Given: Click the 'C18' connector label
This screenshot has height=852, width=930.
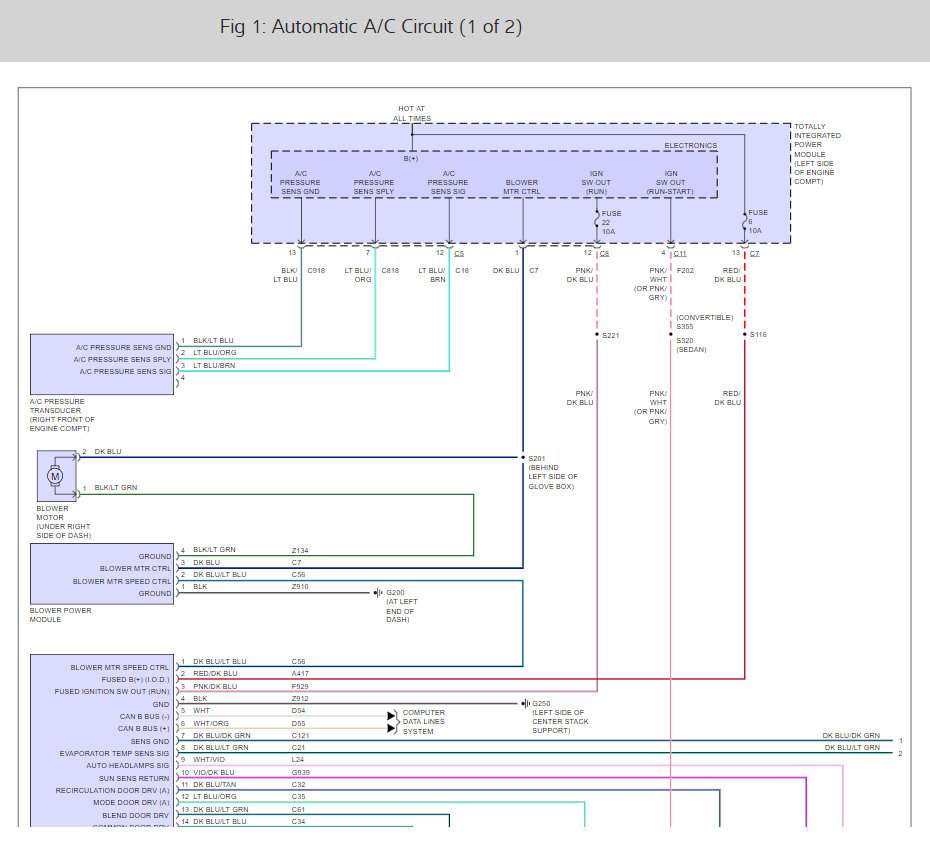Looking at the screenshot, I should pyautogui.click(x=462, y=271).
